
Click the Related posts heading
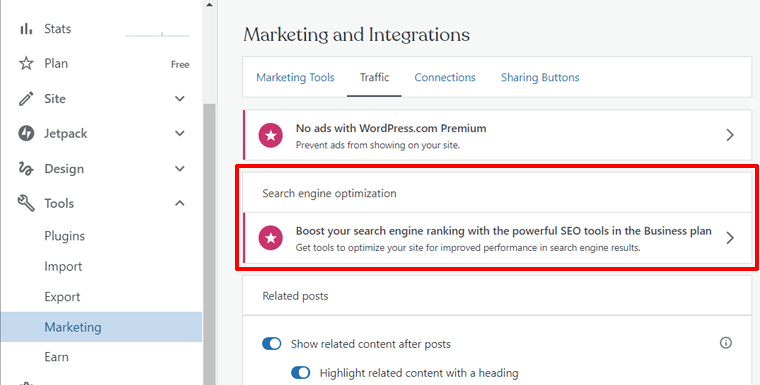pos(295,296)
